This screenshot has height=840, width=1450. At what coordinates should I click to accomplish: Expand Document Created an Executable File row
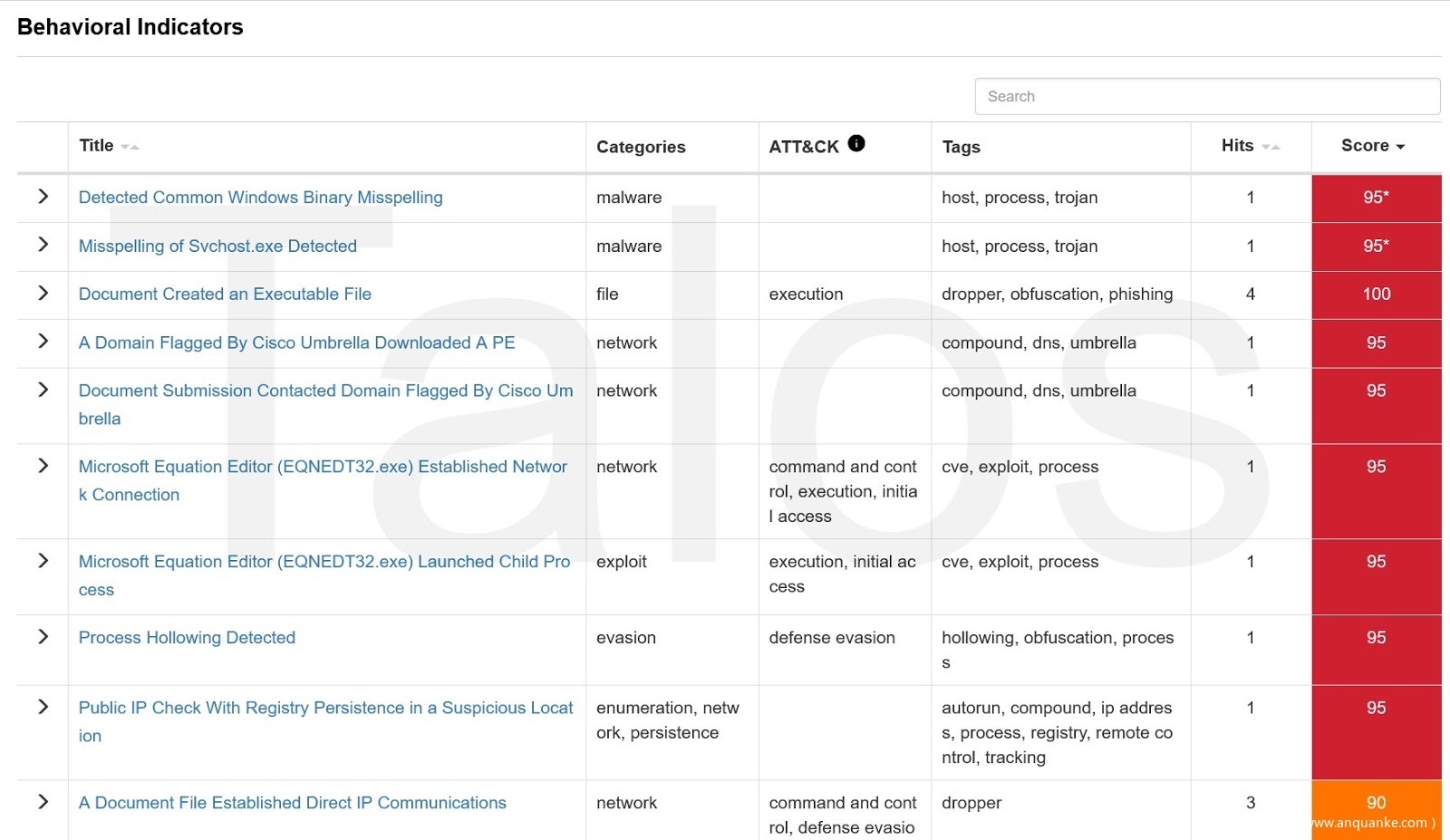(43, 293)
